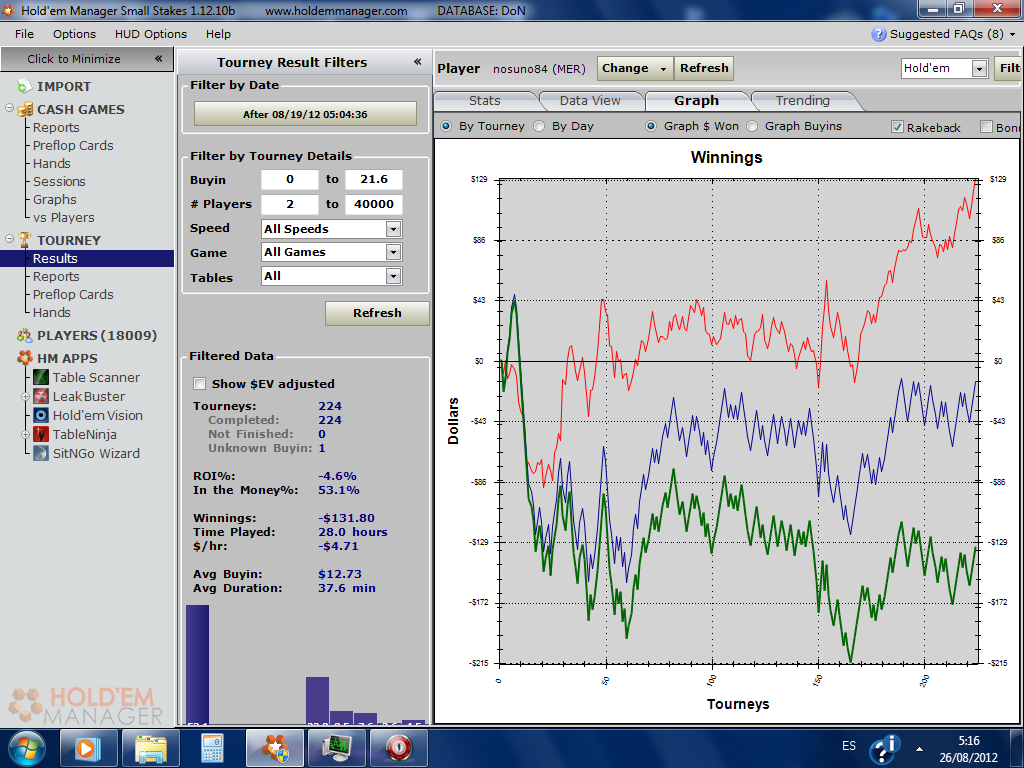This screenshot has height=768, width=1024.
Task: Open Preflop Cards under TOURNEY
Action: tap(73, 295)
